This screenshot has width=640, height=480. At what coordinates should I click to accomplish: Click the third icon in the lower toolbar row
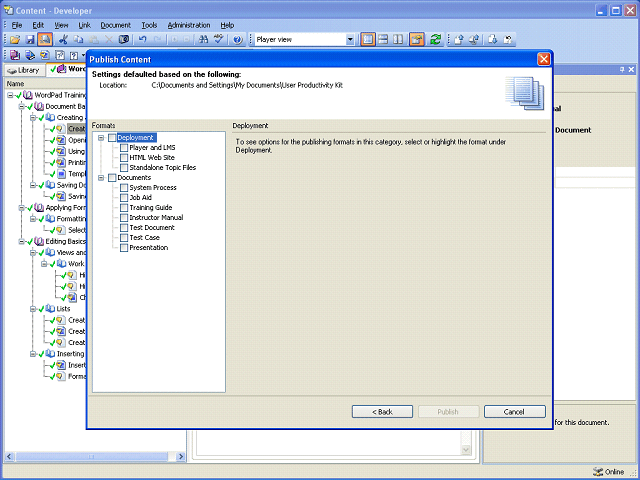point(45,55)
